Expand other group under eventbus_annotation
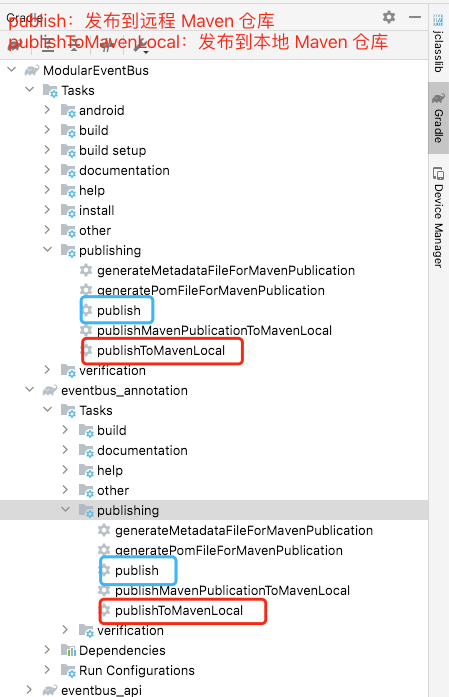Viewport: 449px width, 697px height. (65, 490)
